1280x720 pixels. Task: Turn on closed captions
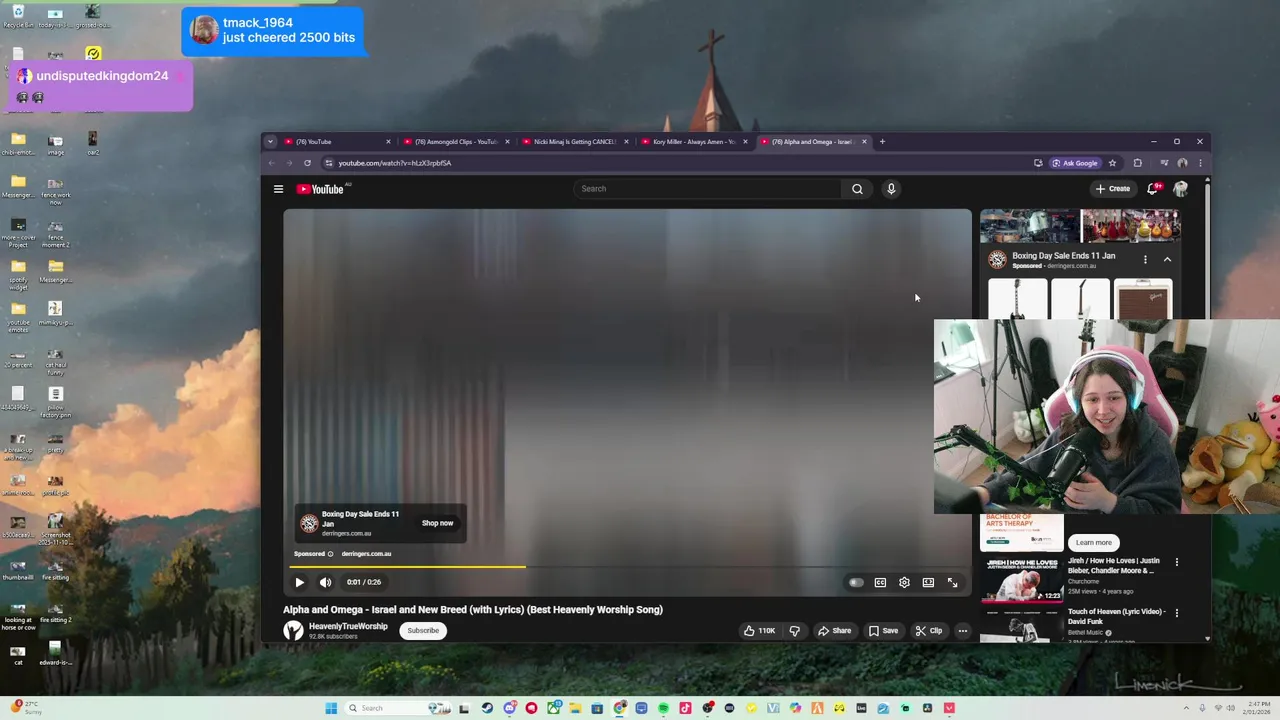pos(880,582)
